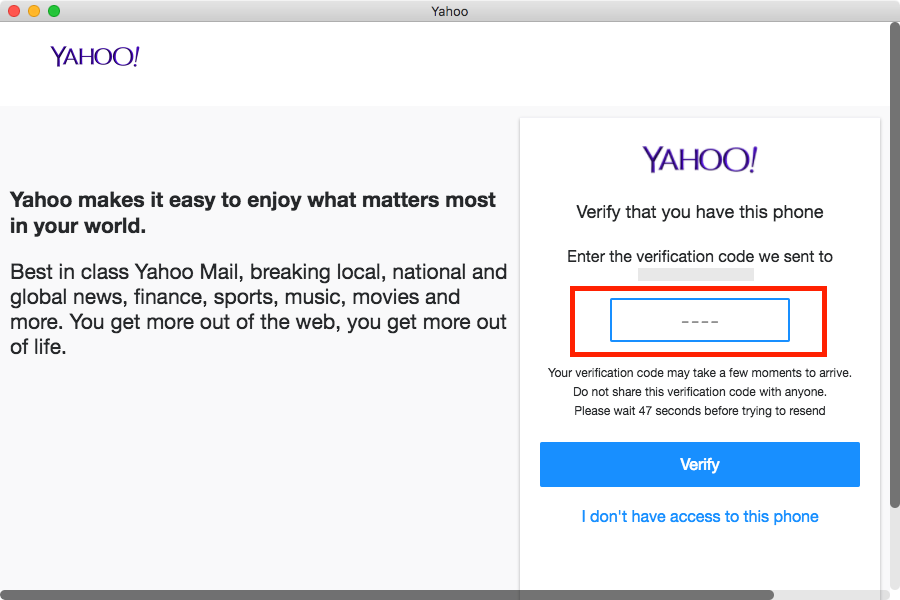Close the Yahoo window with red button
The width and height of the screenshot is (900, 600).
click(x=14, y=11)
